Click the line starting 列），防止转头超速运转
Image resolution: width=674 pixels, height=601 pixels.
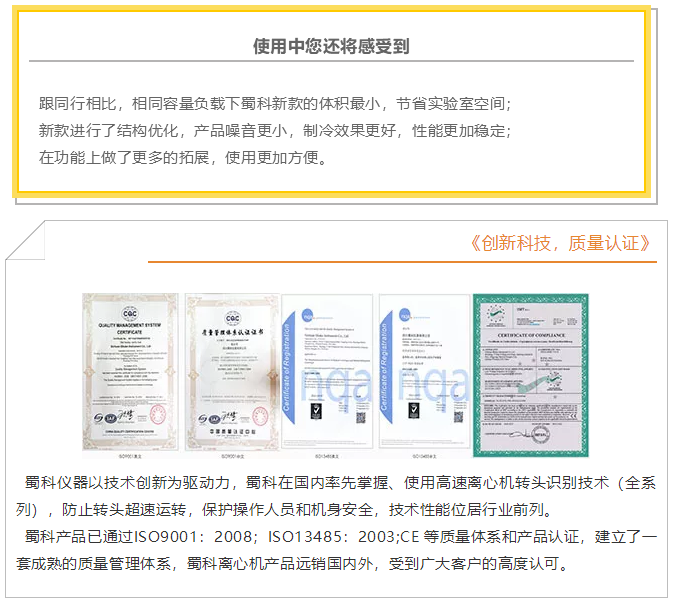[x=285, y=510]
